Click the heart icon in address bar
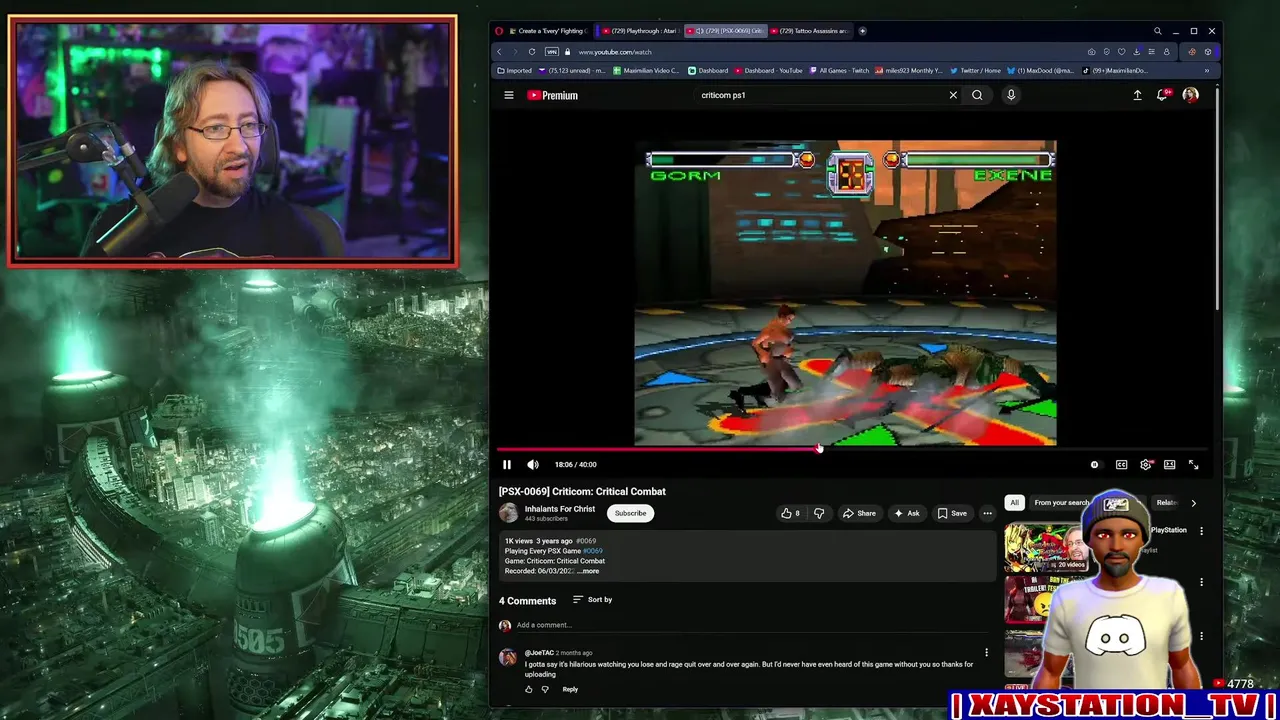This screenshot has width=1280, height=720. coord(1121,52)
